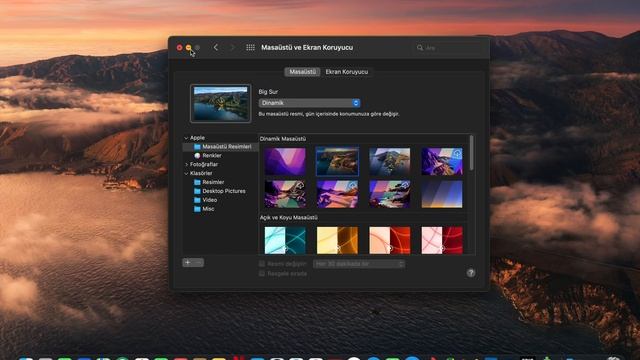This screenshot has height=360, width=640.
Task: Remove folder with the minus button
Action: tap(199, 262)
